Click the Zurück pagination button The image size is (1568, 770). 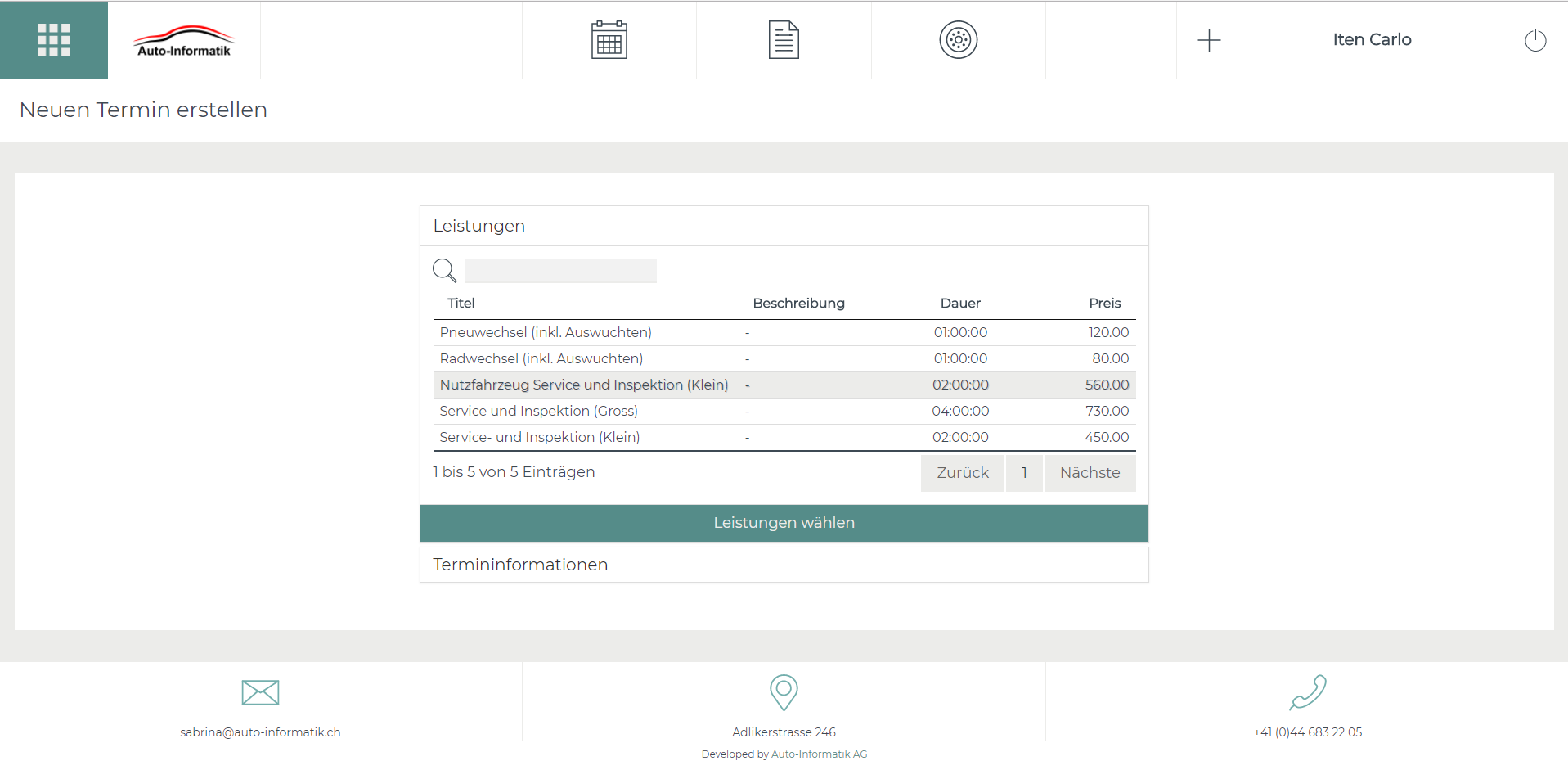pos(963,473)
